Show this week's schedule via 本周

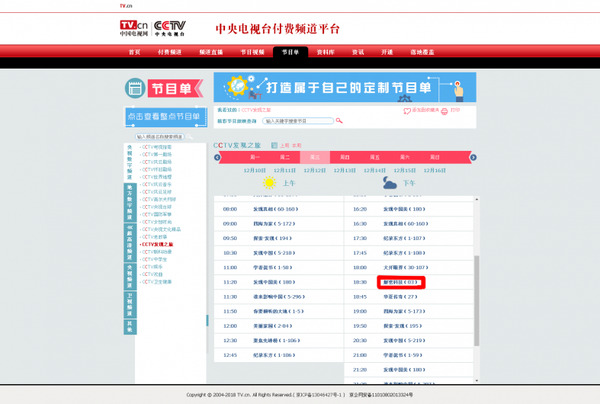coord(297,146)
